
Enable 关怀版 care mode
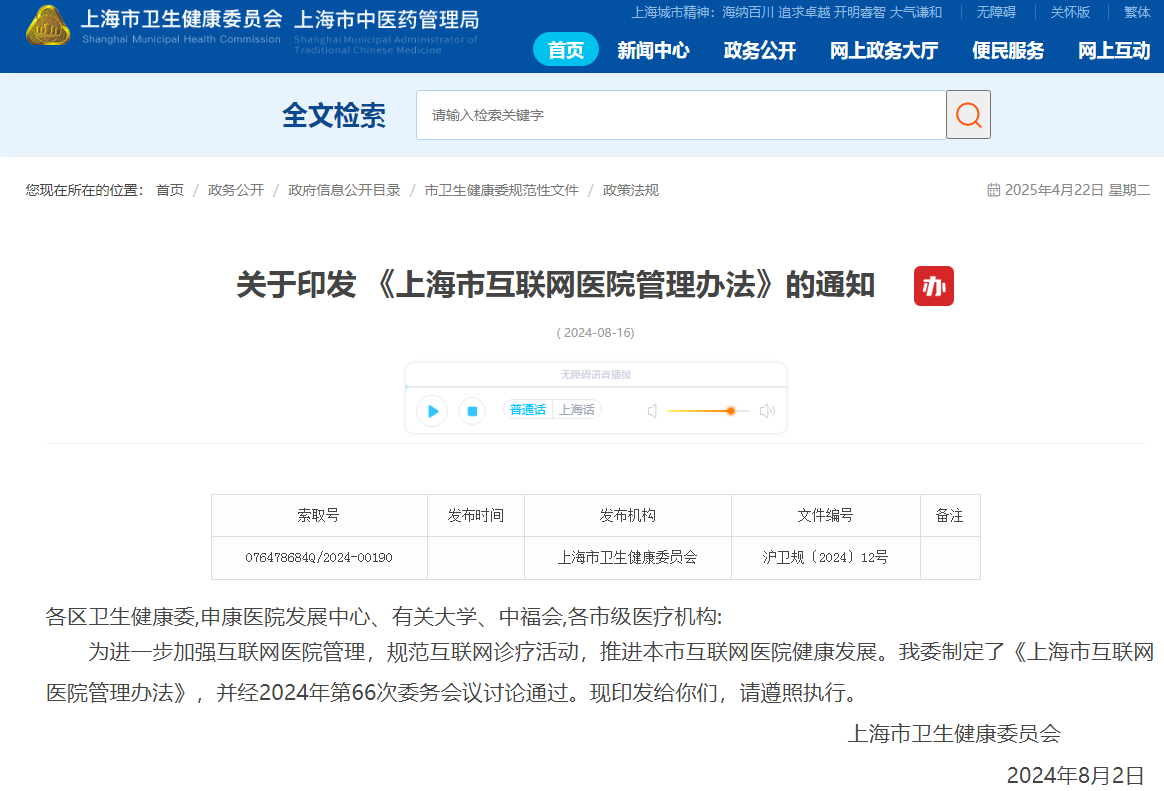tap(1069, 12)
